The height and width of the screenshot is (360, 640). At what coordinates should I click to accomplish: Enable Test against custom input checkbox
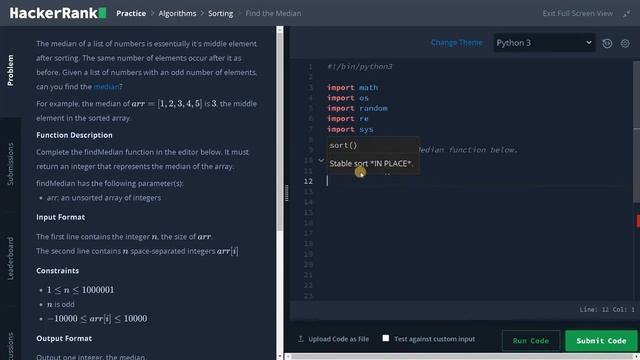(386, 338)
